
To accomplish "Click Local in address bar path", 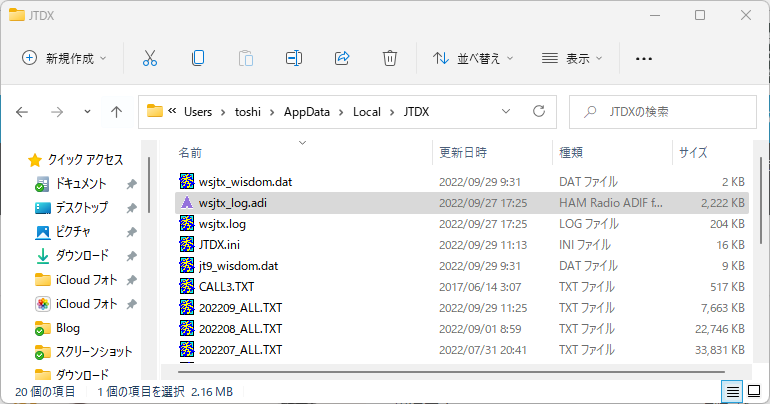I will click(366, 112).
